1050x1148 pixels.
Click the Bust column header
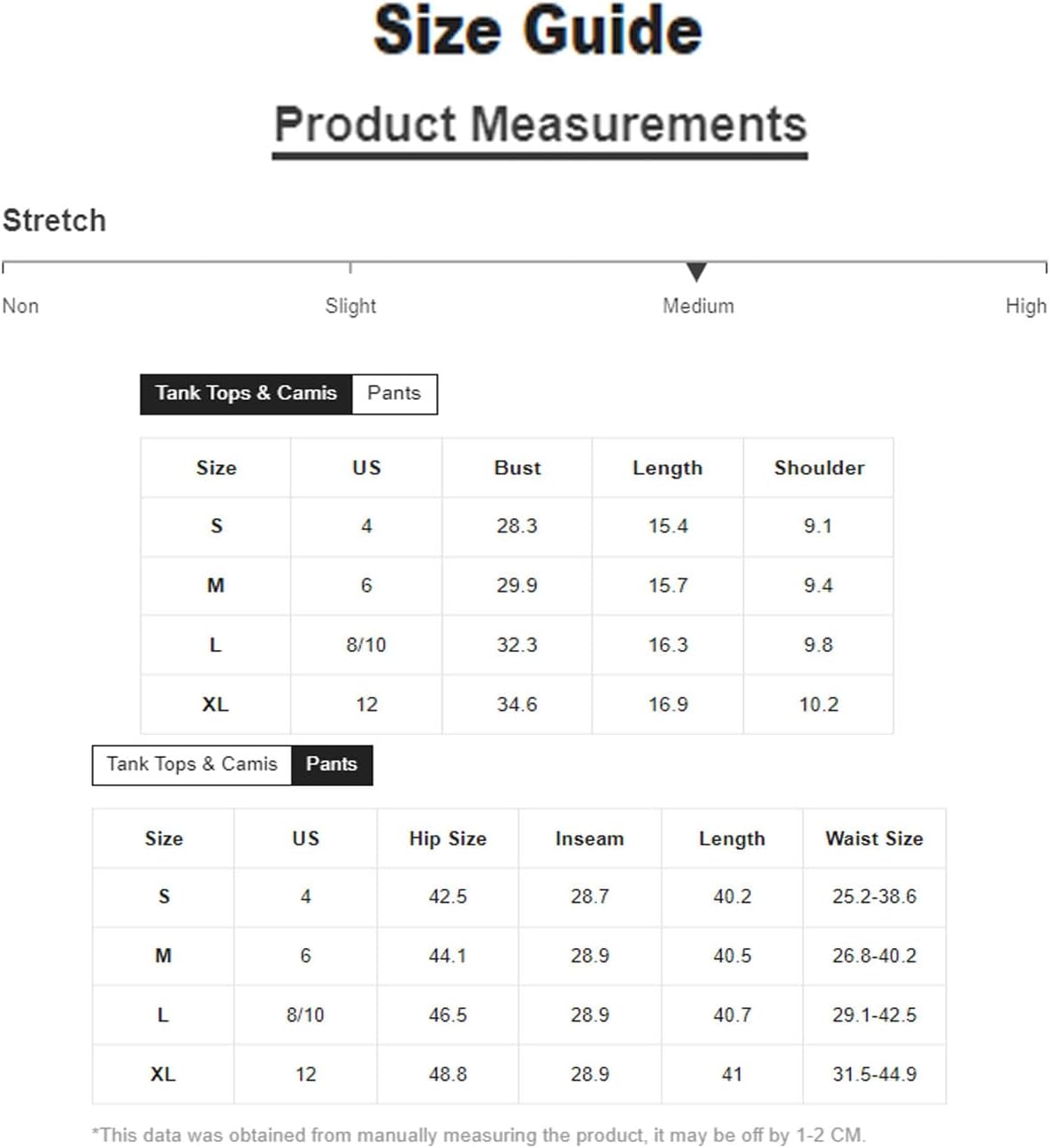[517, 468]
